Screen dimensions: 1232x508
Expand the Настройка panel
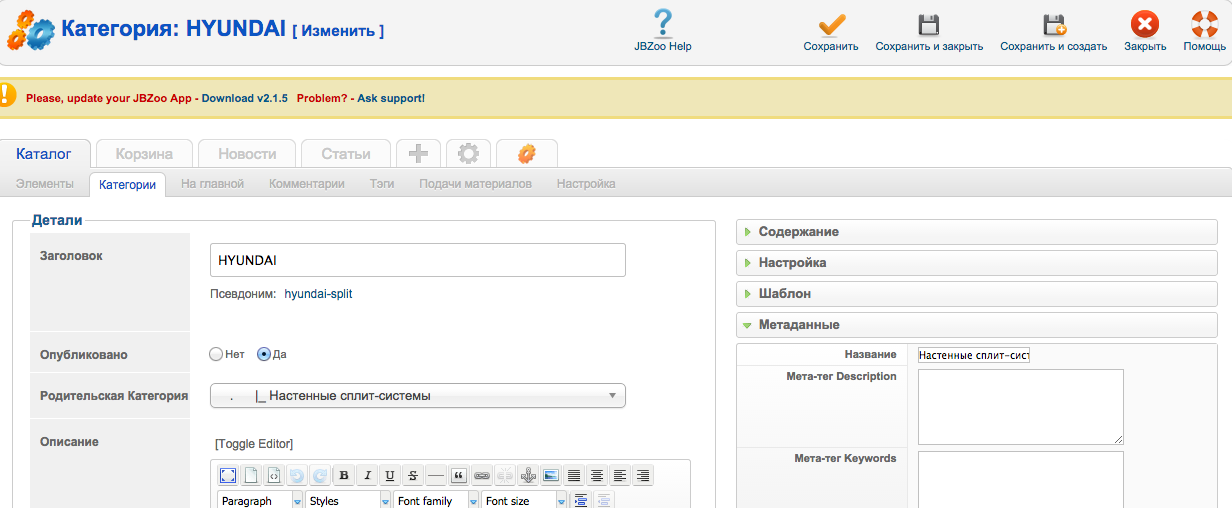point(977,262)
